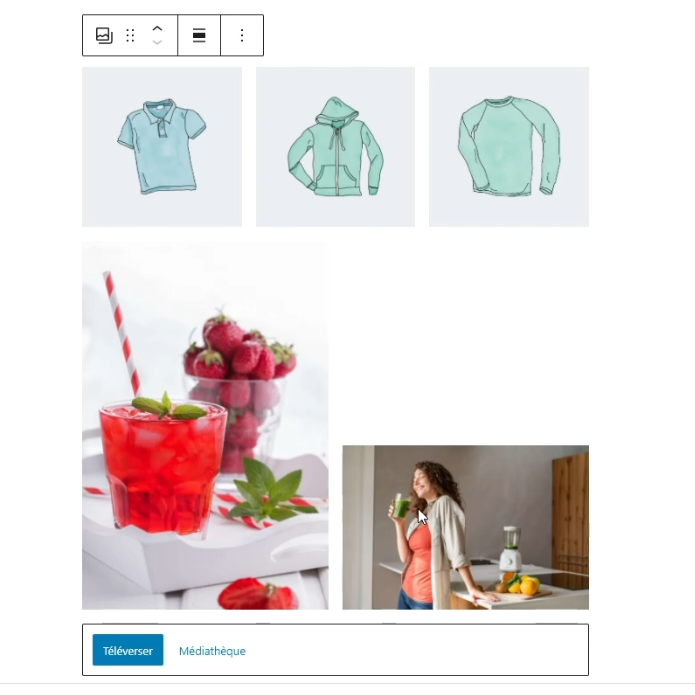This screenshot has height=695, width=695.
Task: Select the blue polo shirt image
Action: point(162,147)
